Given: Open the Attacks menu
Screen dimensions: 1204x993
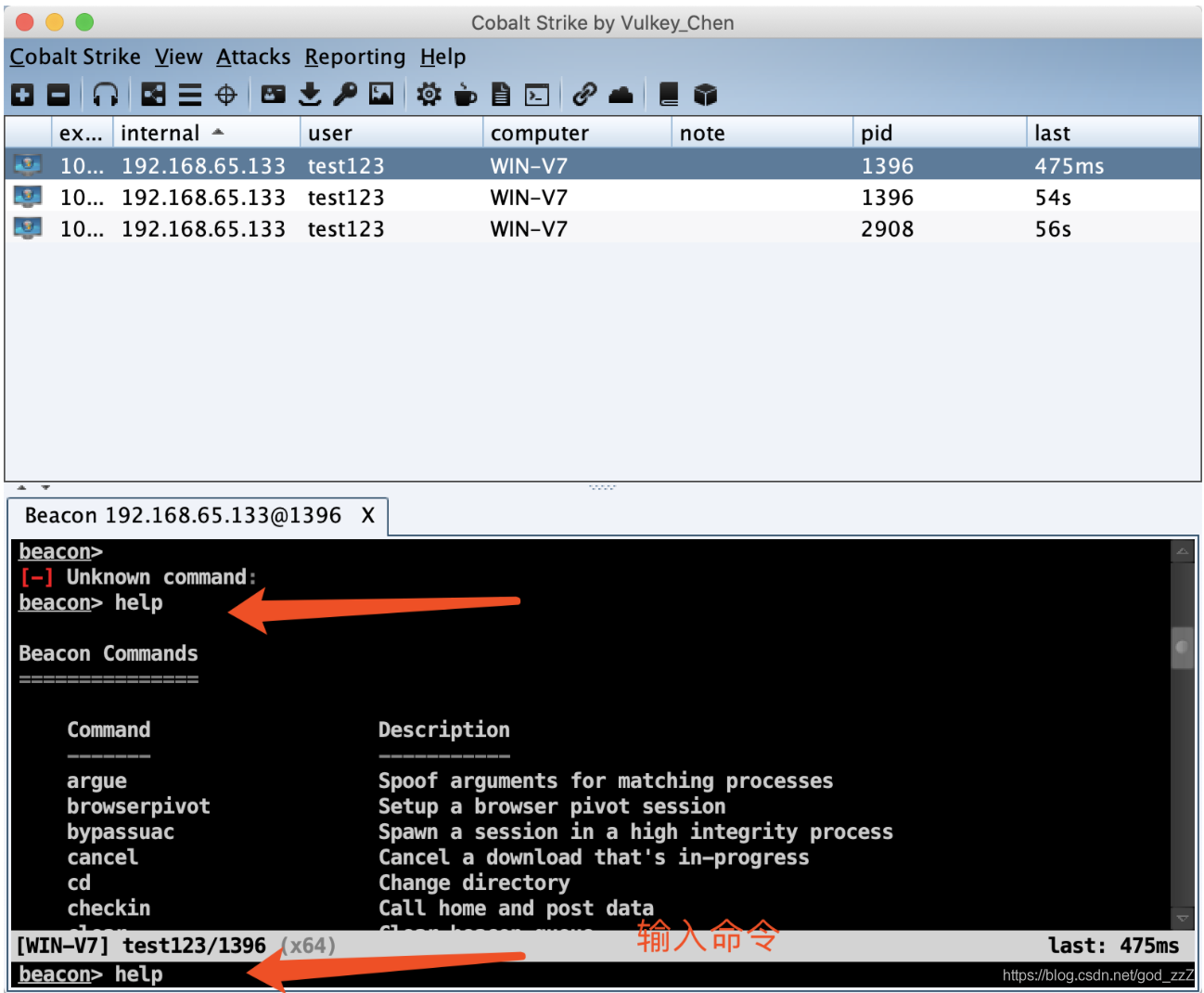Looking at the screenshot, I should [x=253, y=57].
